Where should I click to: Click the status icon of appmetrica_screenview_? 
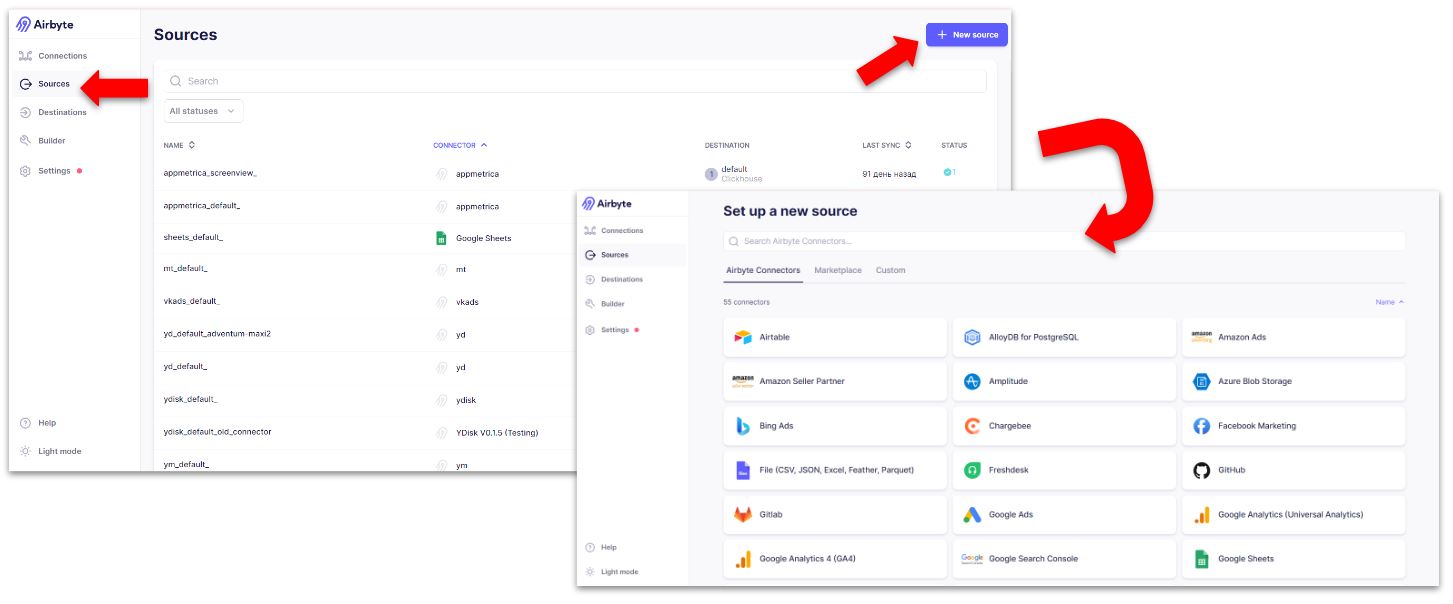pos(948,172)
